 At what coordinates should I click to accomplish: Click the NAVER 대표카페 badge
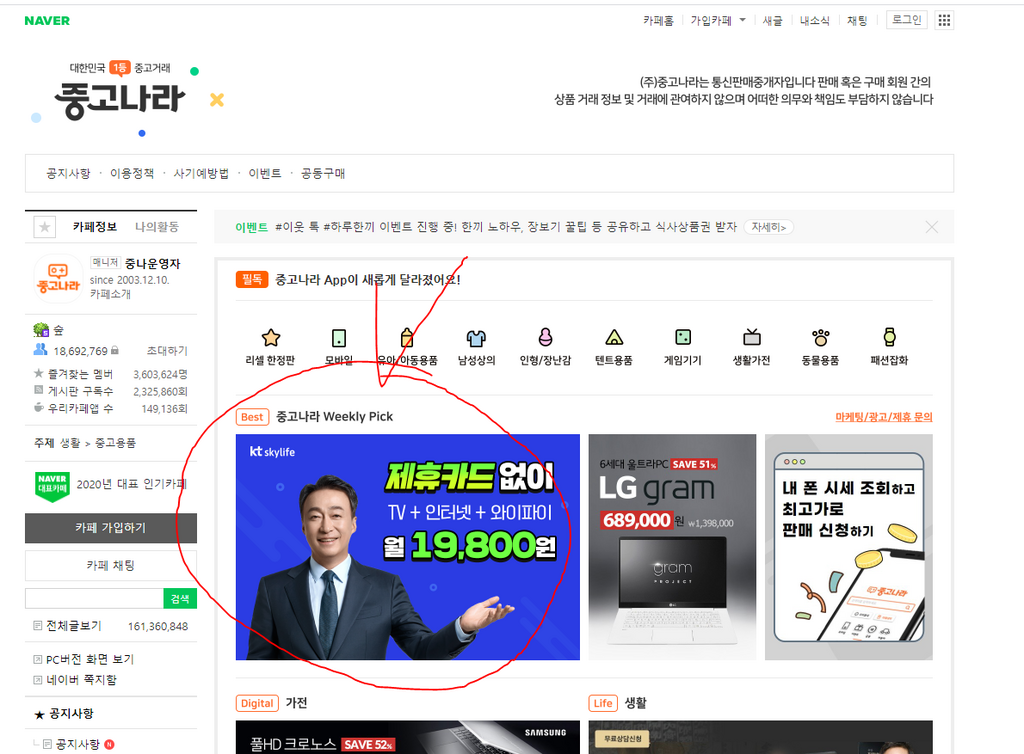pyautogui.click(x=52, y=486)
